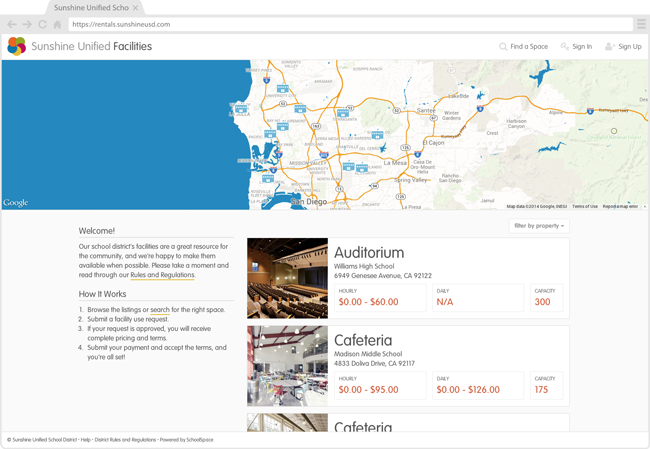Click the Welcome! heading
Viewport: 650px width, 449px height.
(x=97, y=231)
